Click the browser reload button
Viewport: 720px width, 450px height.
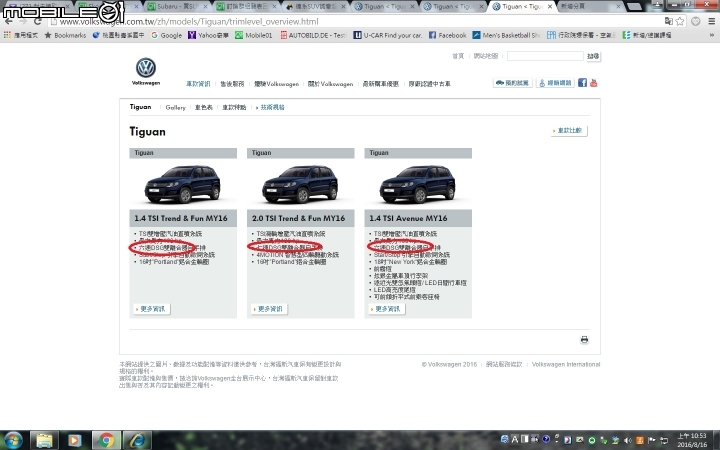38,21
